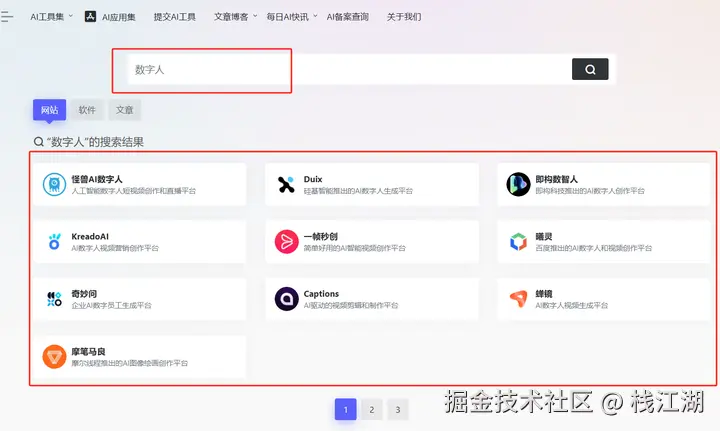This screenshot has height=431, width=720.
Task: Click the description 简单好用的AI智能视频创作平台
Action: click(354, 248)
